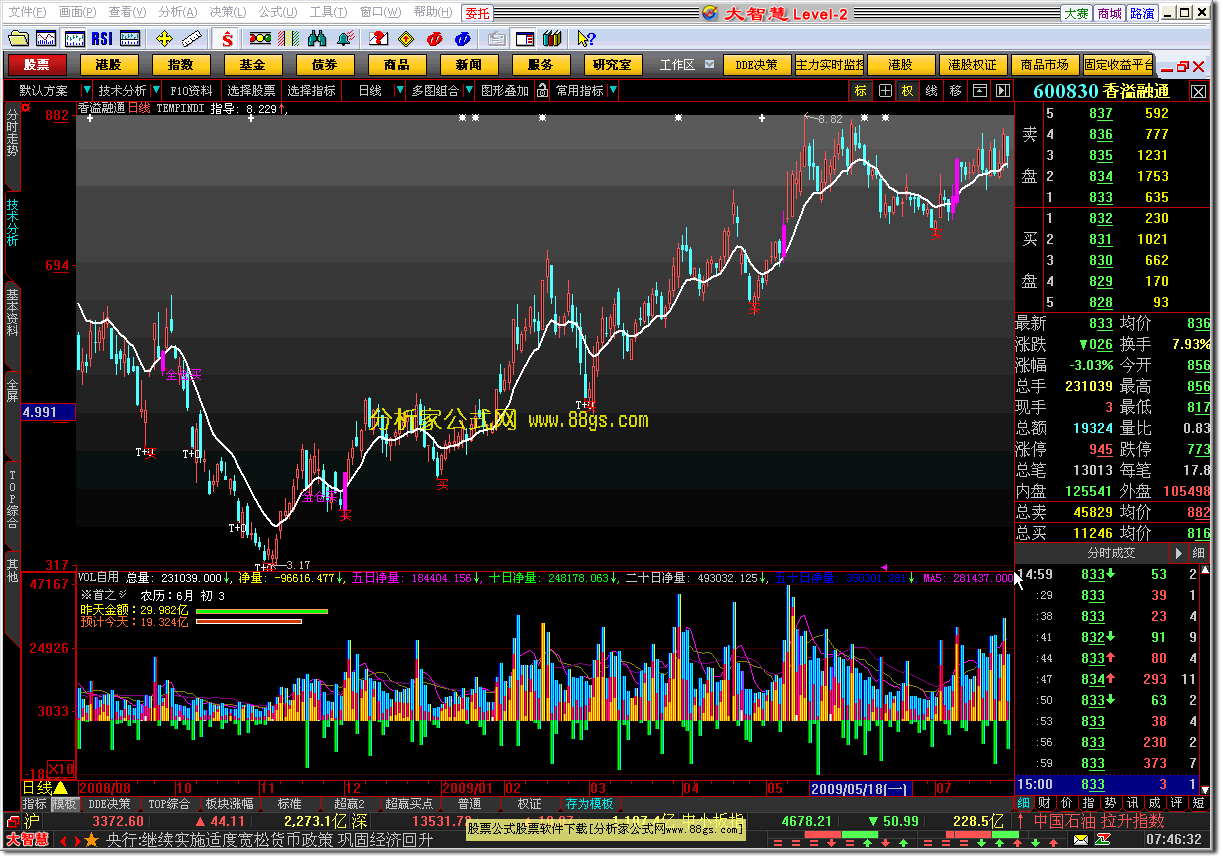Open the binoculars search tool
This screenshot has width=1223, height=858.
317,39
